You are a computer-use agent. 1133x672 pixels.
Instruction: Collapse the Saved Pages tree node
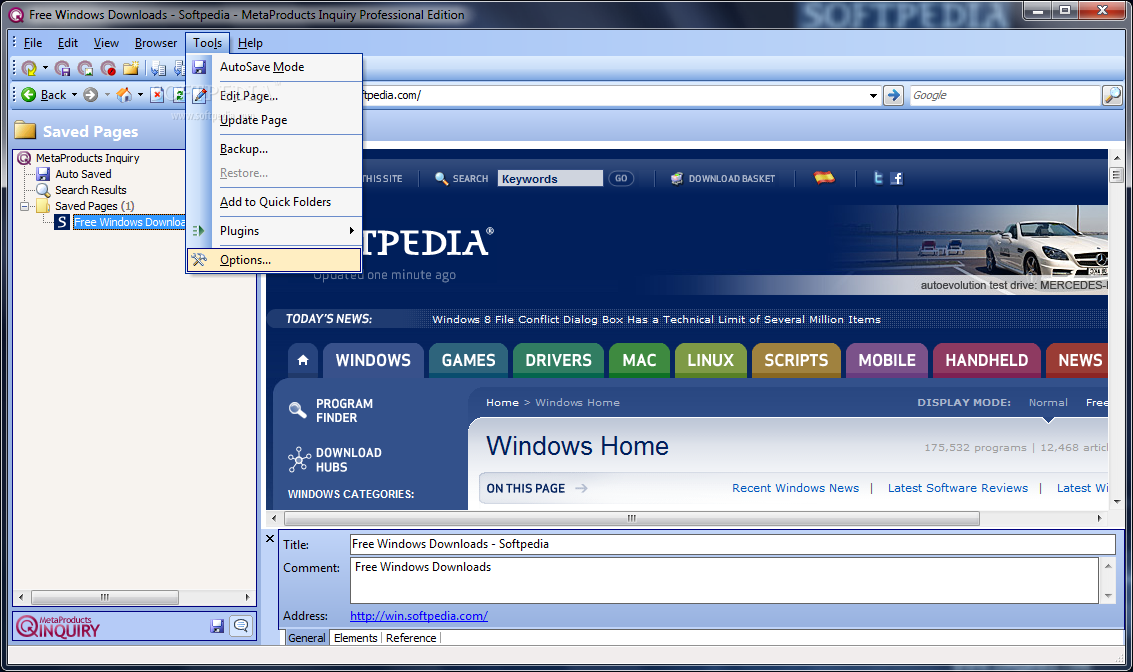pos(24,206)
